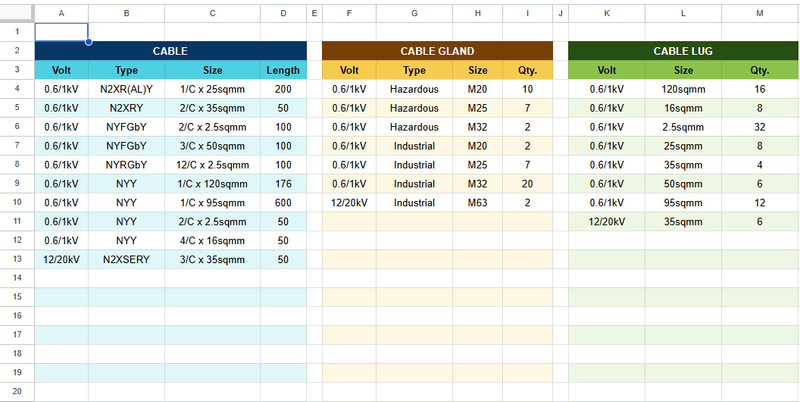Select lug size 95sqmm cell
Viewport: 800px width, 402px height.
pyautogui.click(x=683, y=203)
